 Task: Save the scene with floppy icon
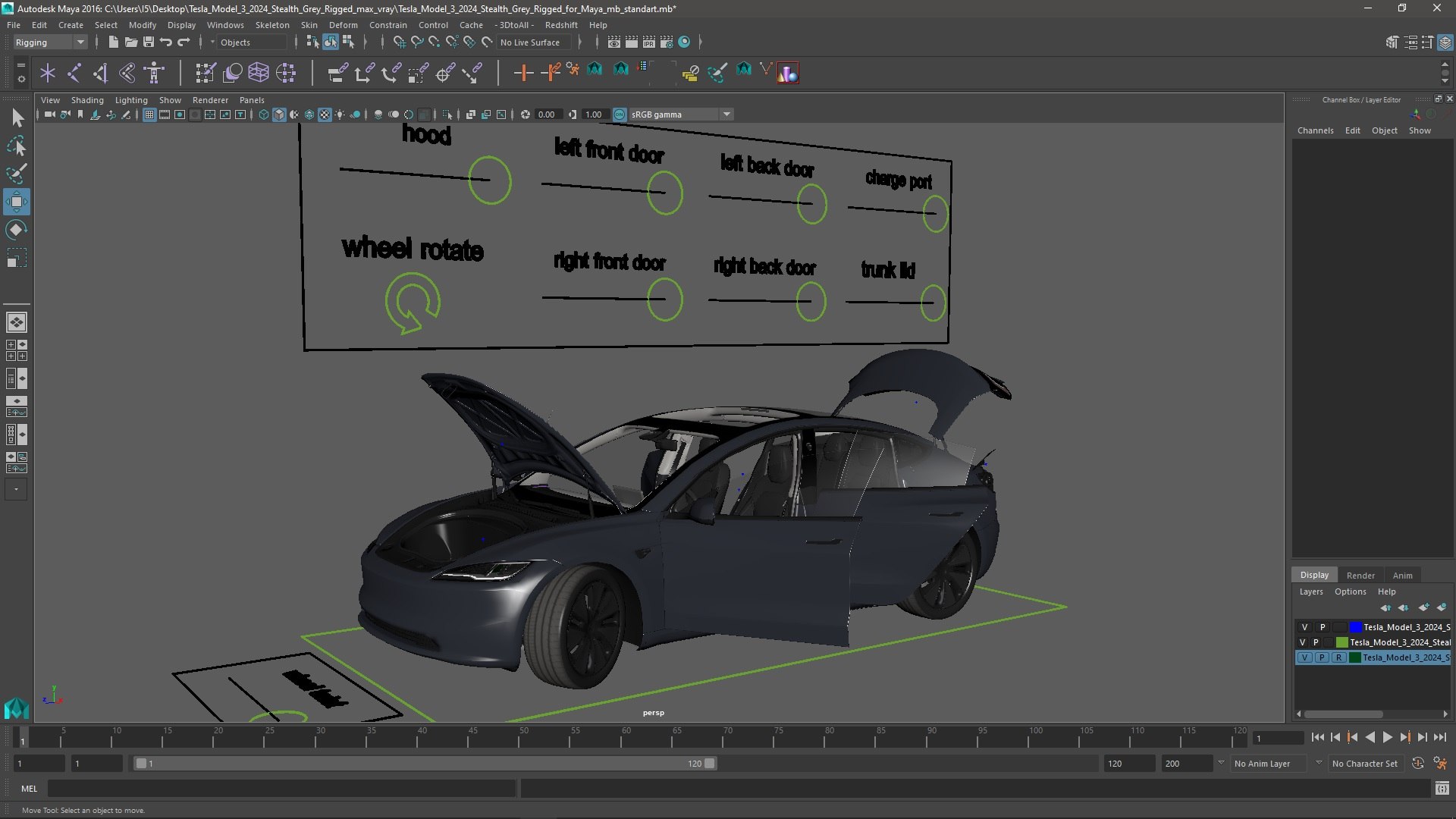(149, 42)
